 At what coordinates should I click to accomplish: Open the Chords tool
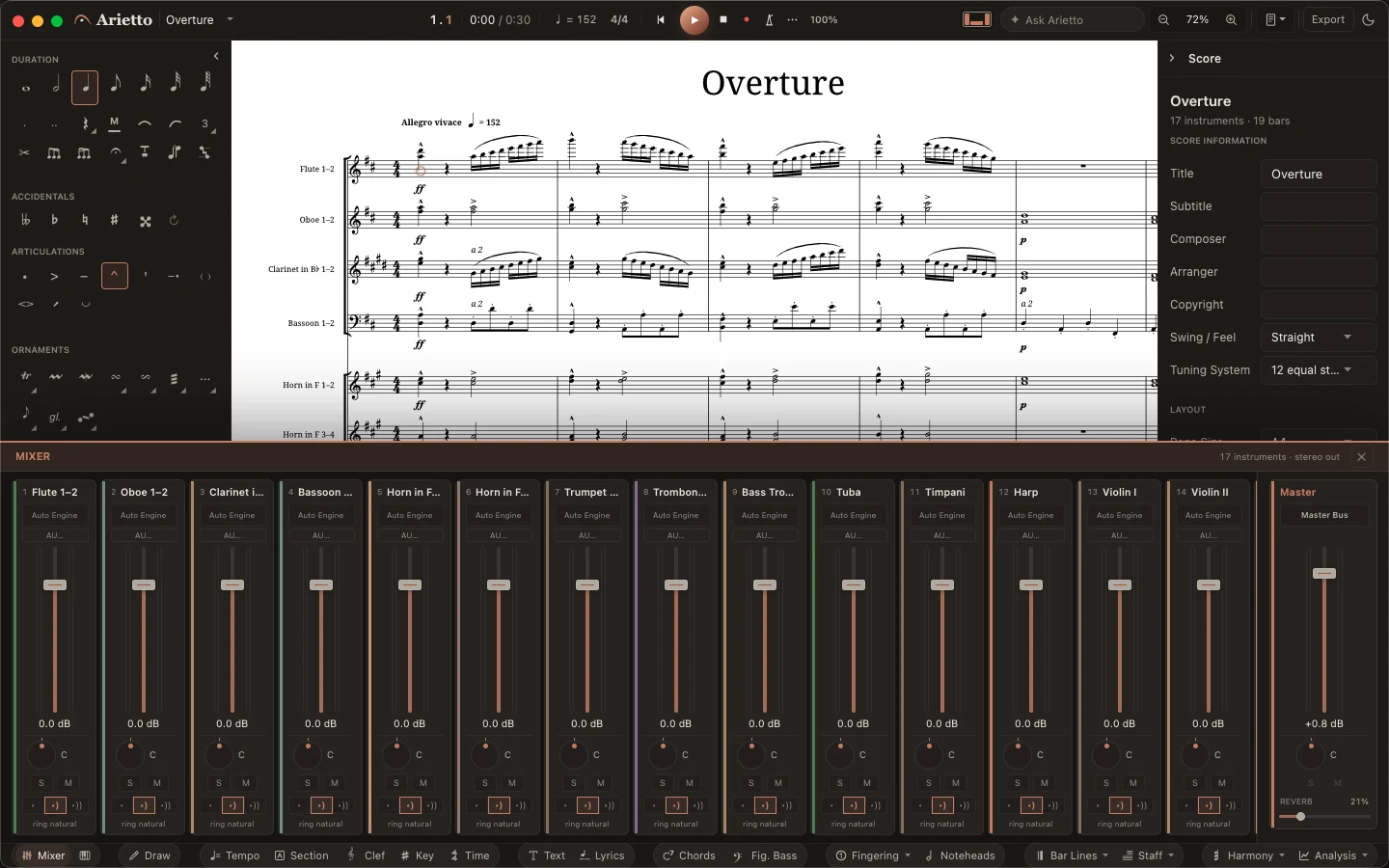coord(689,855)
